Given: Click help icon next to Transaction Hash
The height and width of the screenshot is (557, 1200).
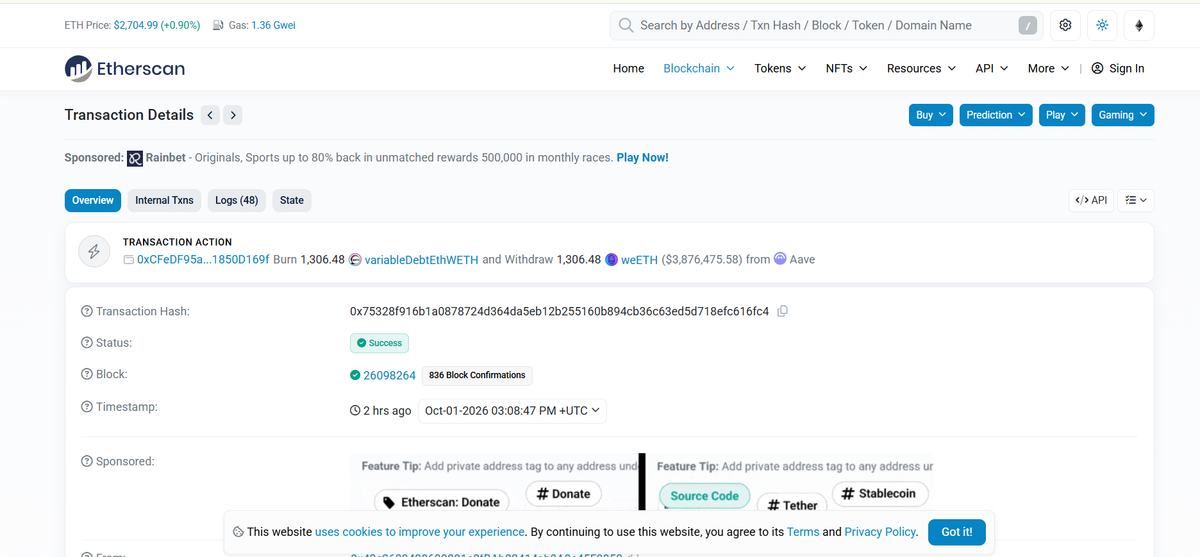Looking at the screenshot, I should [x=86, y=312].
